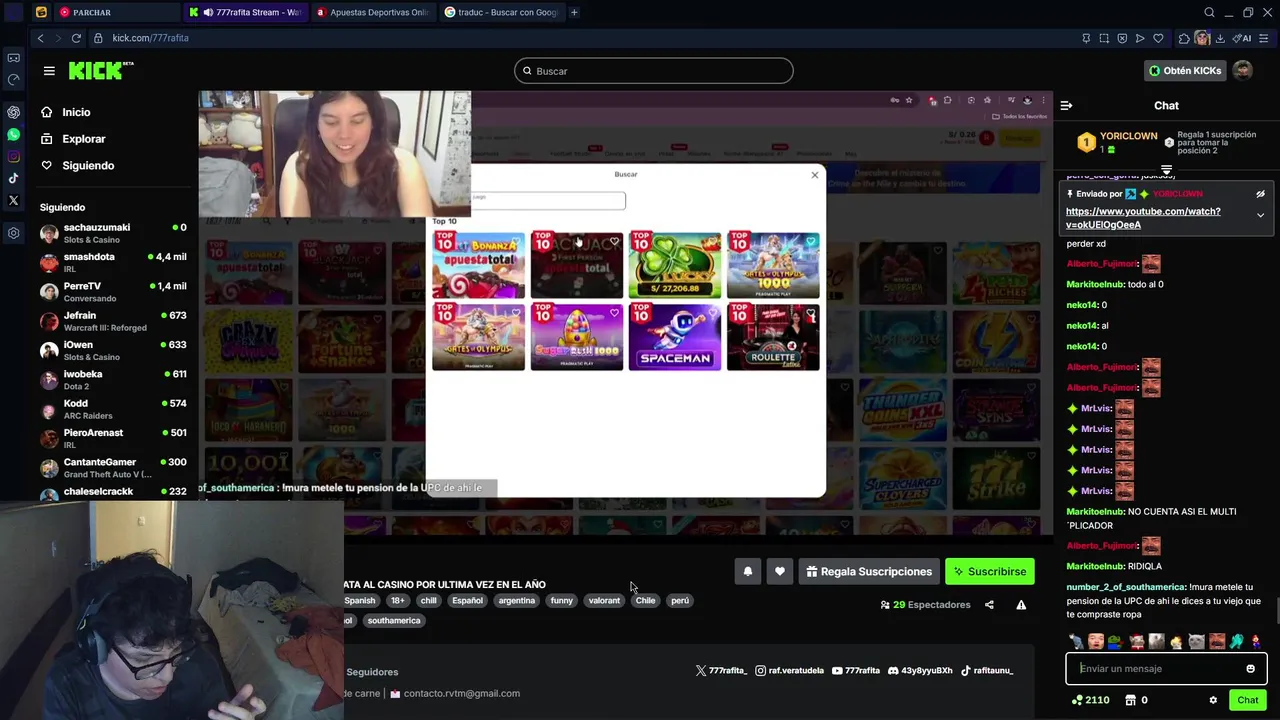Click Regala Suscripciones button
The height and width of the screenshot is (720, 1280).
(869, 571)
